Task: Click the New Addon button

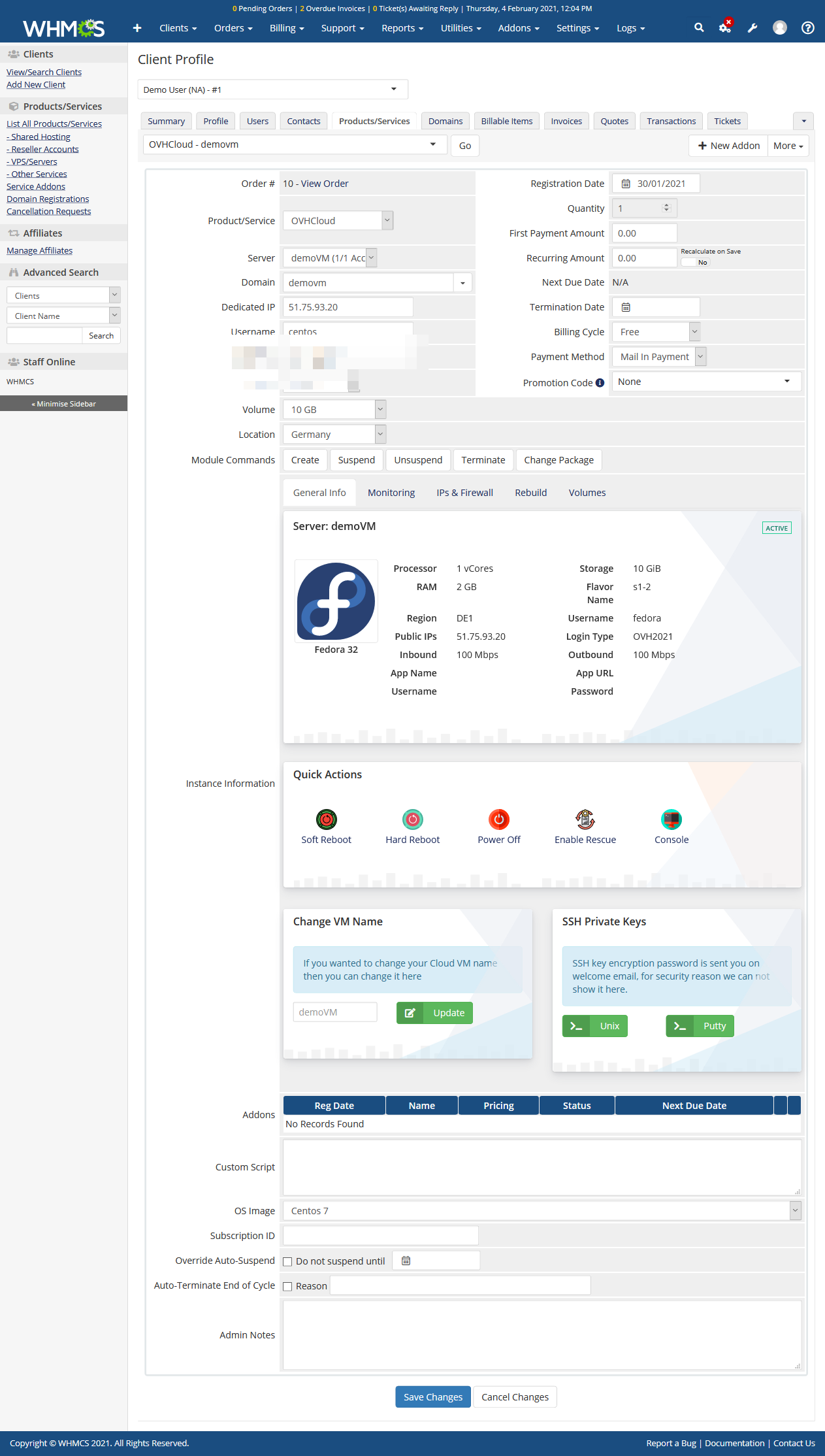Action: point(728,146)
